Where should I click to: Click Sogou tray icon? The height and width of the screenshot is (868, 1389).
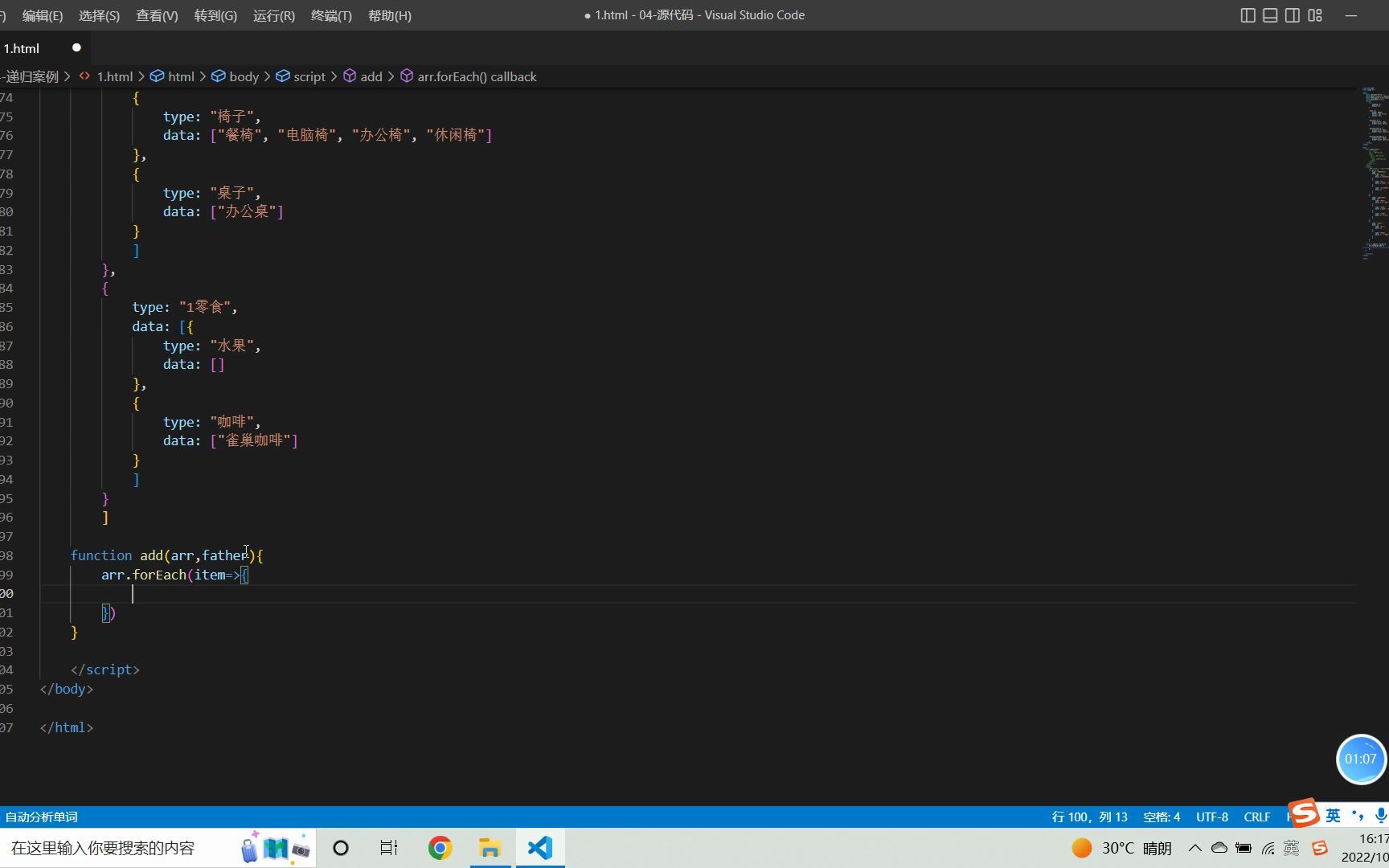(1319, 848)
